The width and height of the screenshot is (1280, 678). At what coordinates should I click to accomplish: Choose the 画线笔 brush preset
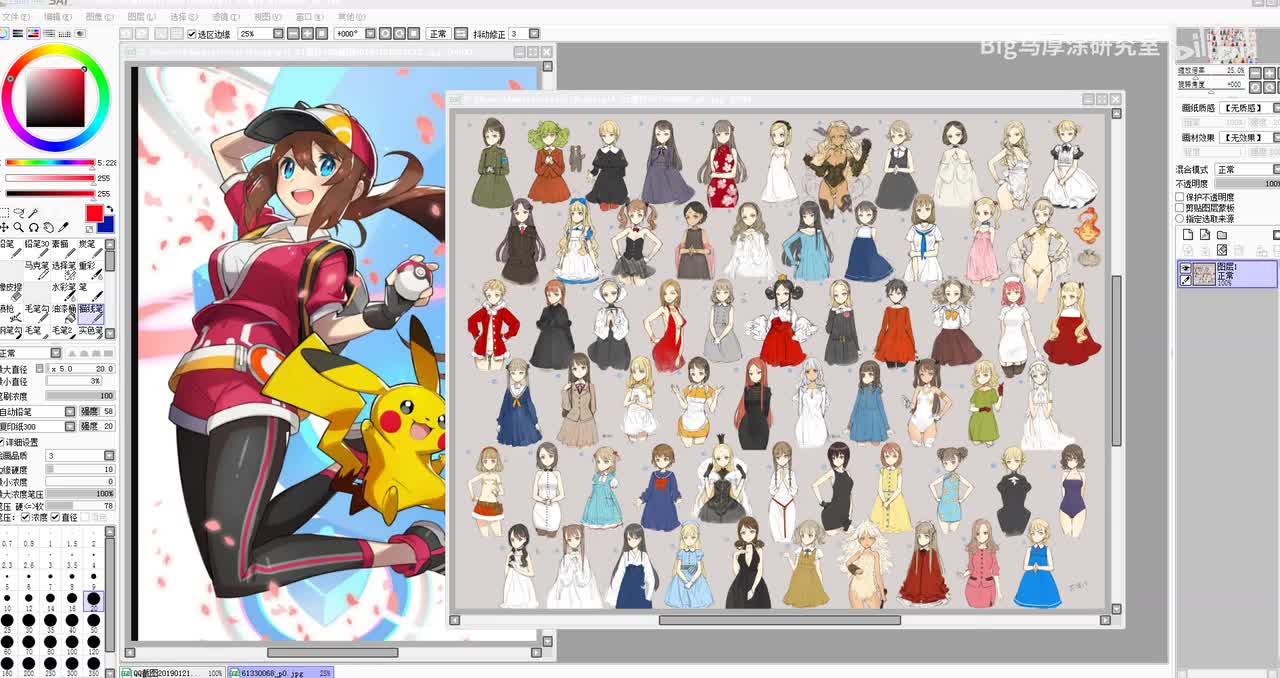[91, 315]
